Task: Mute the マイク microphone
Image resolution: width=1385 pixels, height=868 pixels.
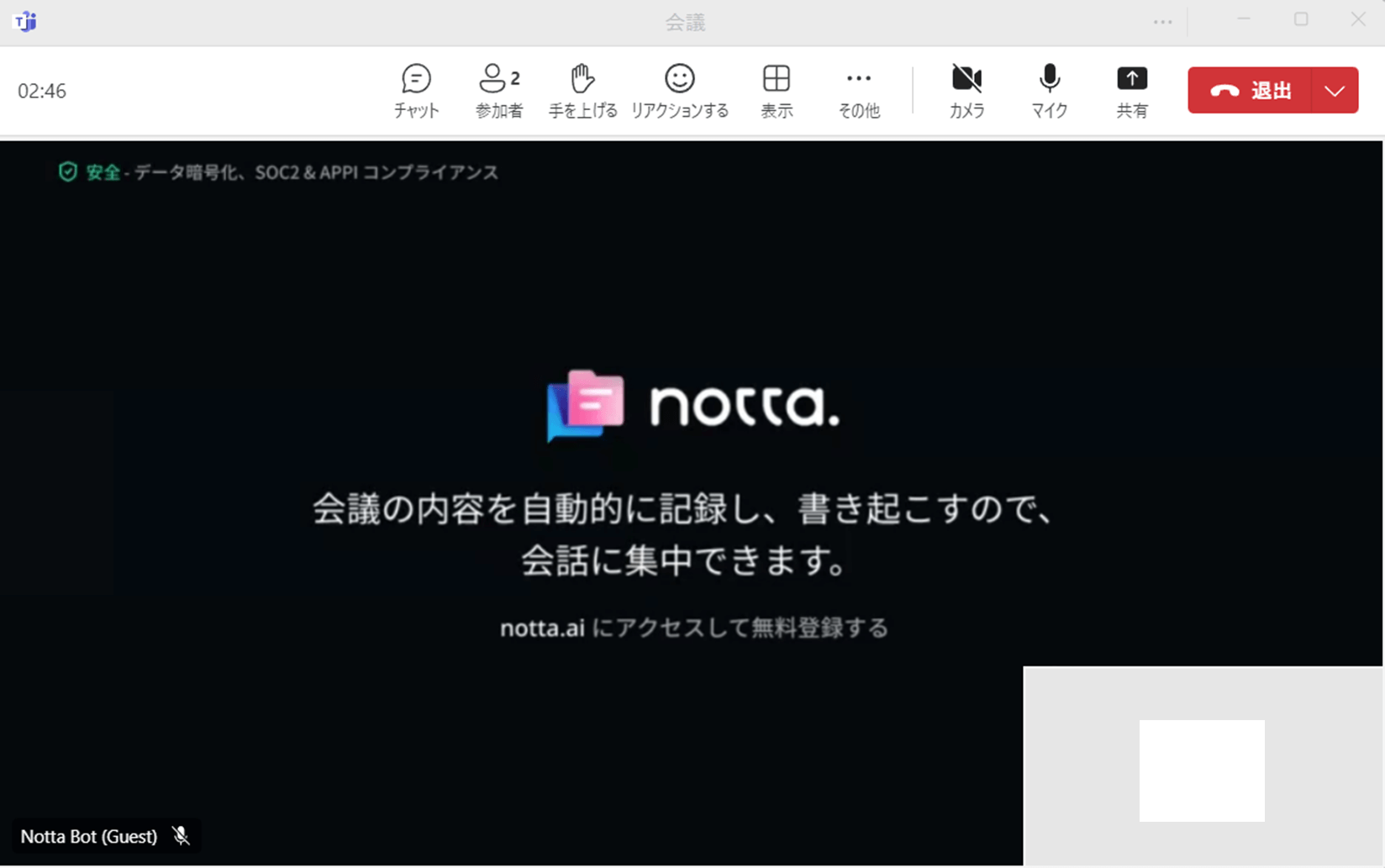Action: click(x=1049, y=91)
